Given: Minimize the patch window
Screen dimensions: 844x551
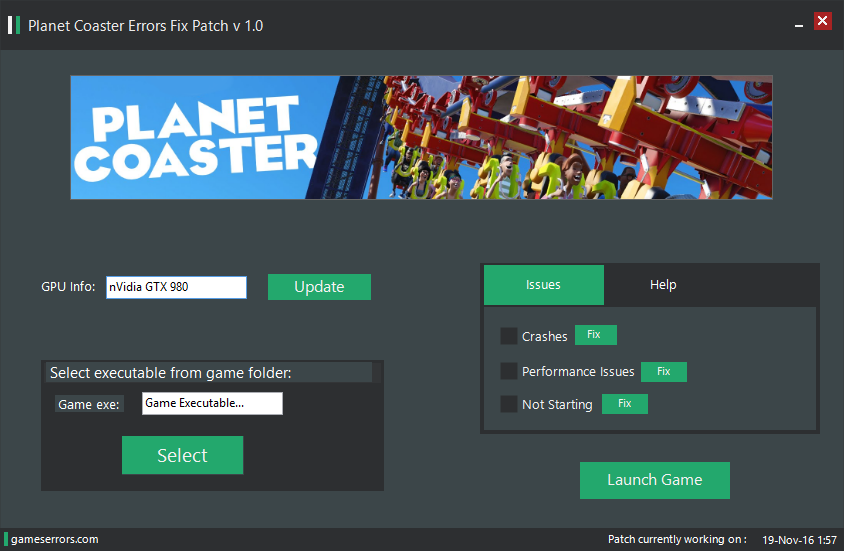Looking at the screenshot, I should pyautogui.click(x=799, y=25).
